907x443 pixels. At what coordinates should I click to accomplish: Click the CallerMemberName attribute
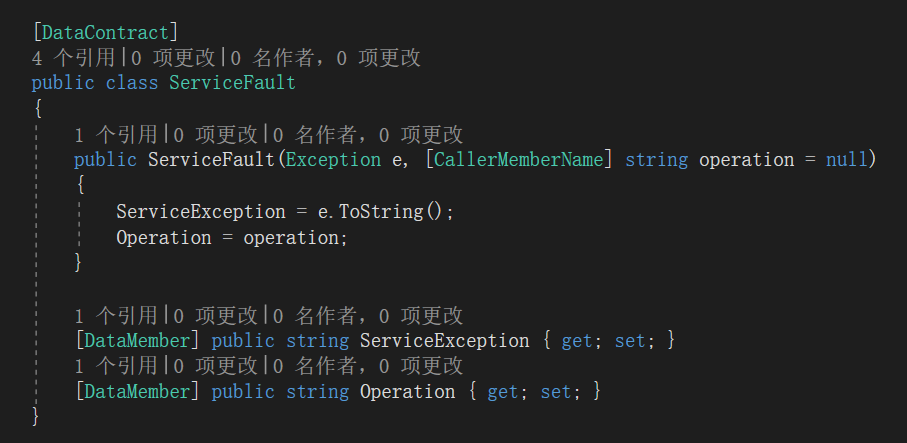pyautogui.click(x=518, y=160)
